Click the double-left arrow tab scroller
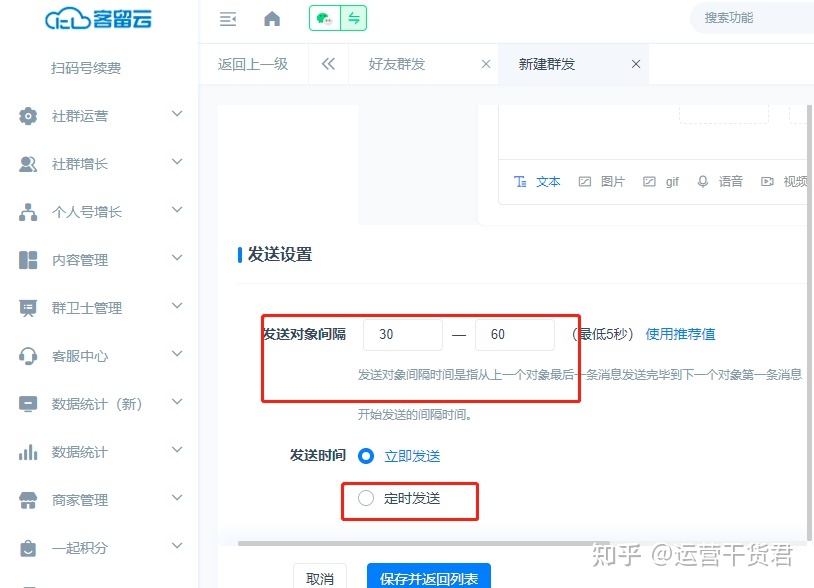This screenshot has width=814, height=588. click(x=328, y=64)
